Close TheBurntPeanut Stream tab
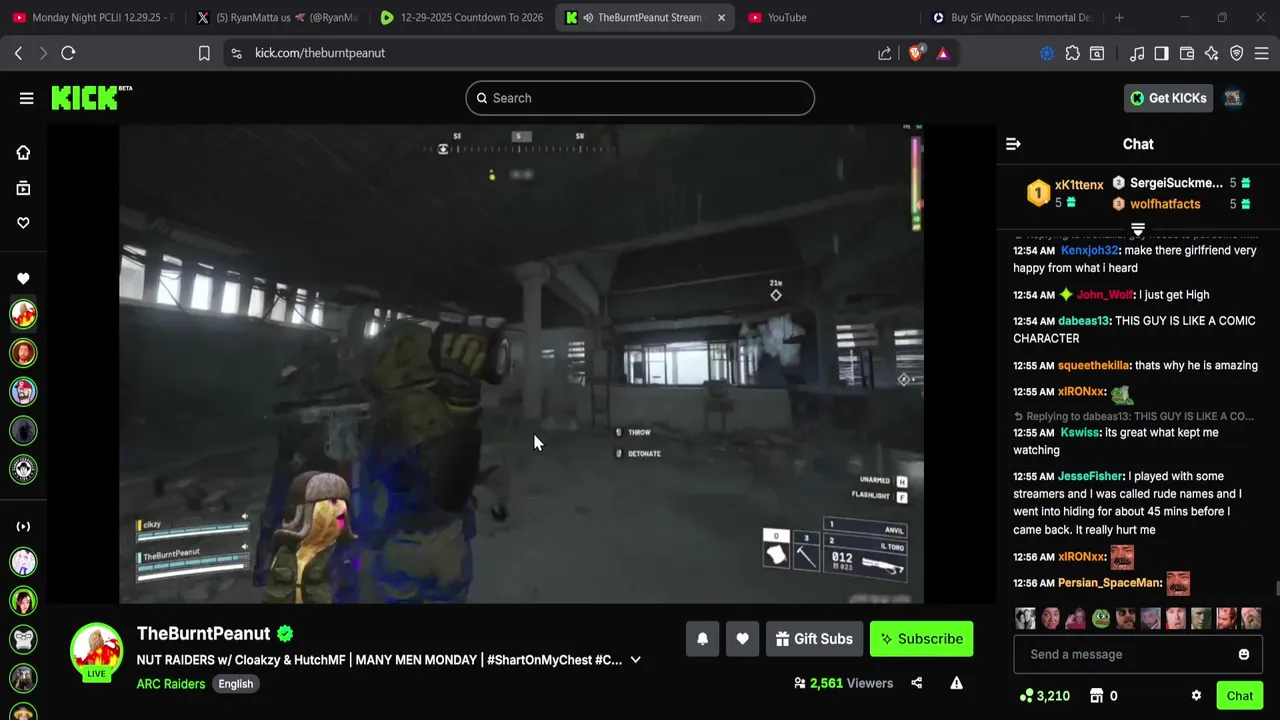 pyautogui.click(x=721, y=17)
